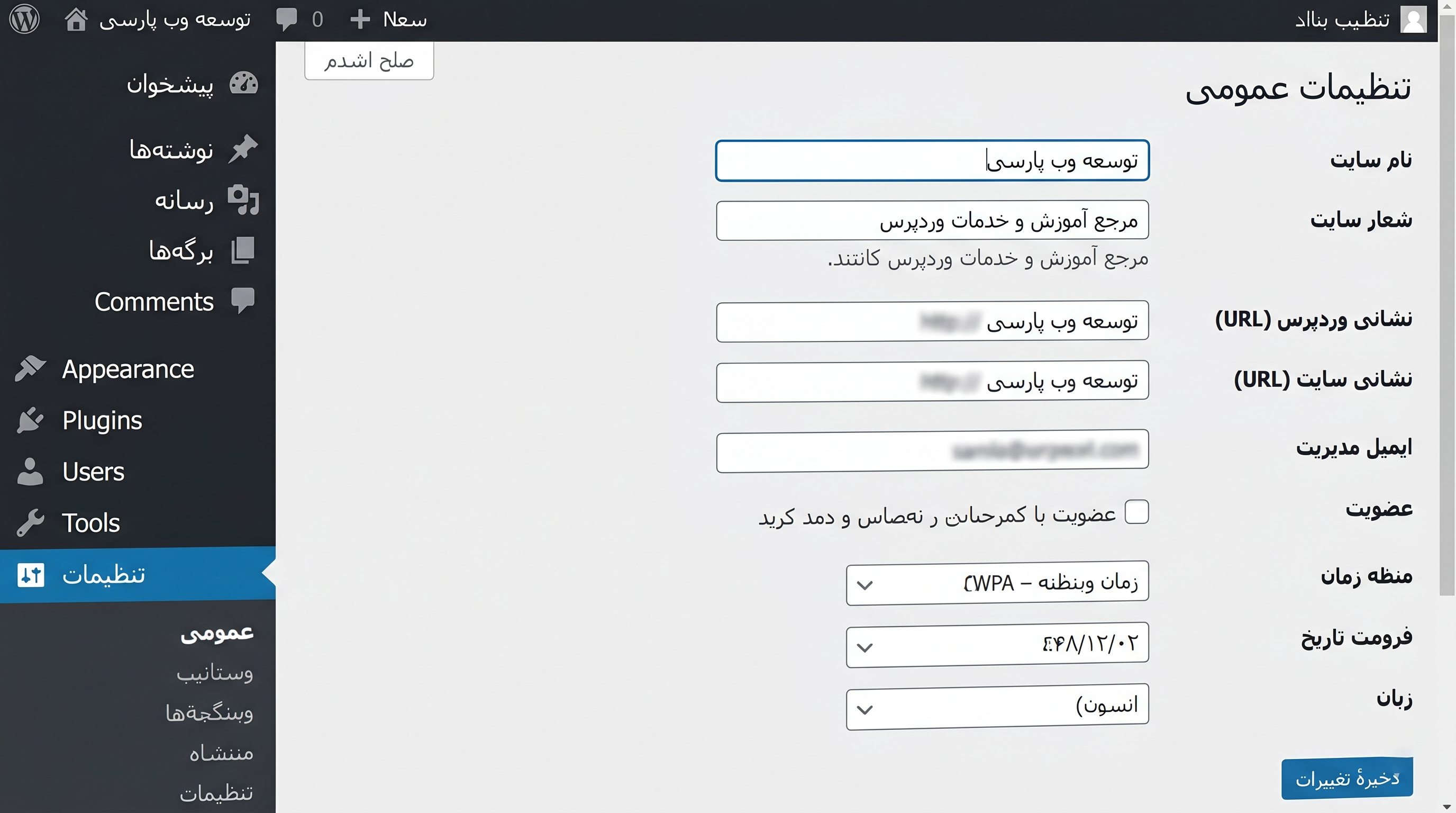Screen dimensions: 1456x813
Task: Click the username in admin bar
Action: (x=1342, y=20)
